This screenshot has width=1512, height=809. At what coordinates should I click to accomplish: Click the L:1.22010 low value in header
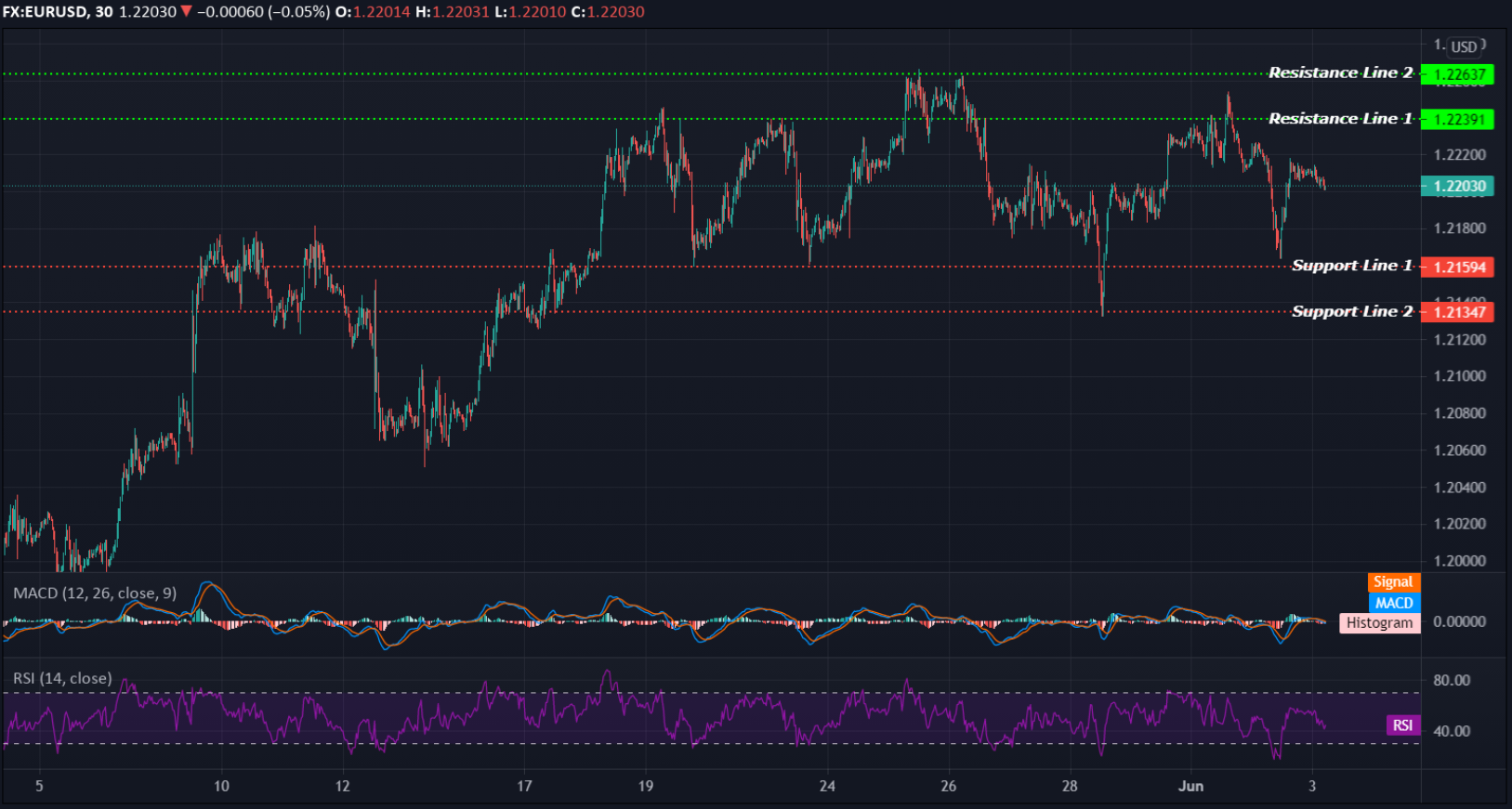click(530, 12)
